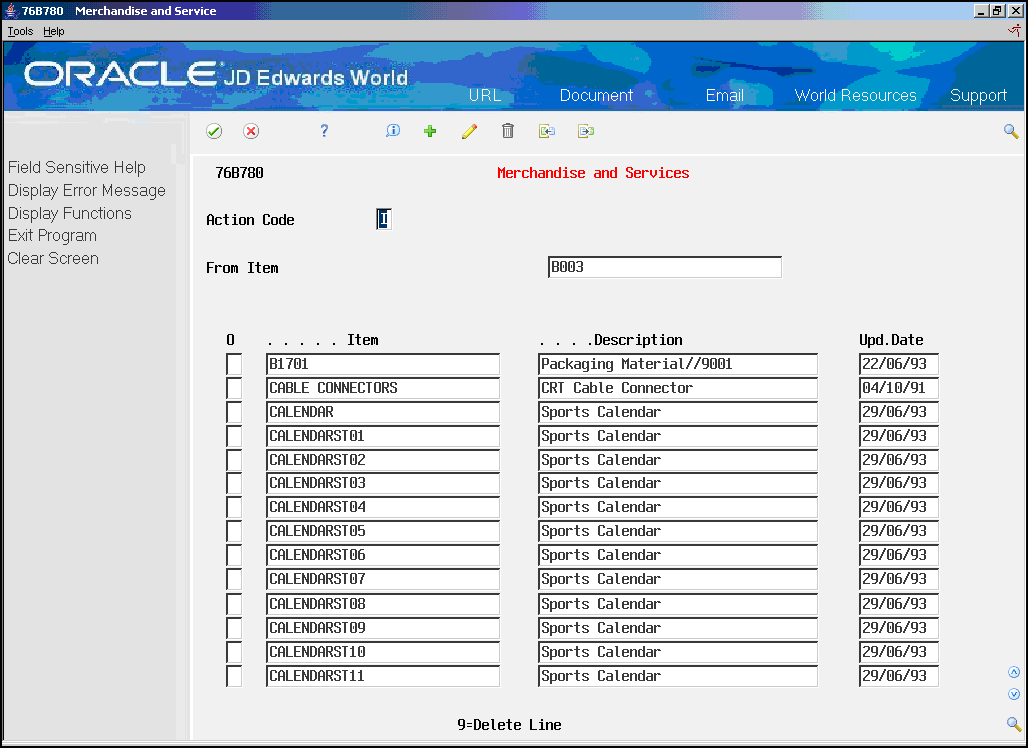
Task: Click option box for CALENDARST05 row
Action: point(234,531)
